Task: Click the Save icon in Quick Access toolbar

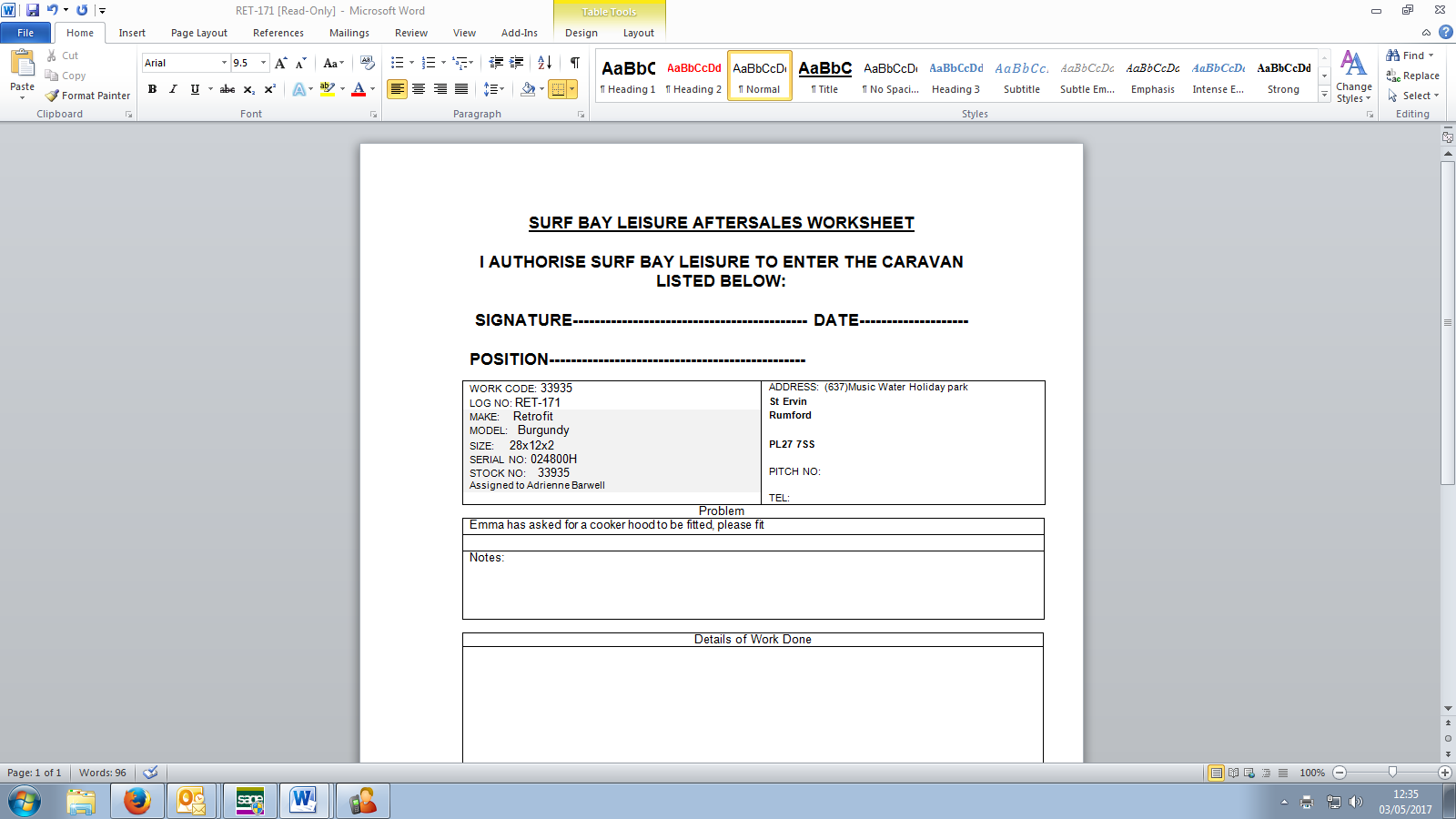Action: [x=33, y=10]
